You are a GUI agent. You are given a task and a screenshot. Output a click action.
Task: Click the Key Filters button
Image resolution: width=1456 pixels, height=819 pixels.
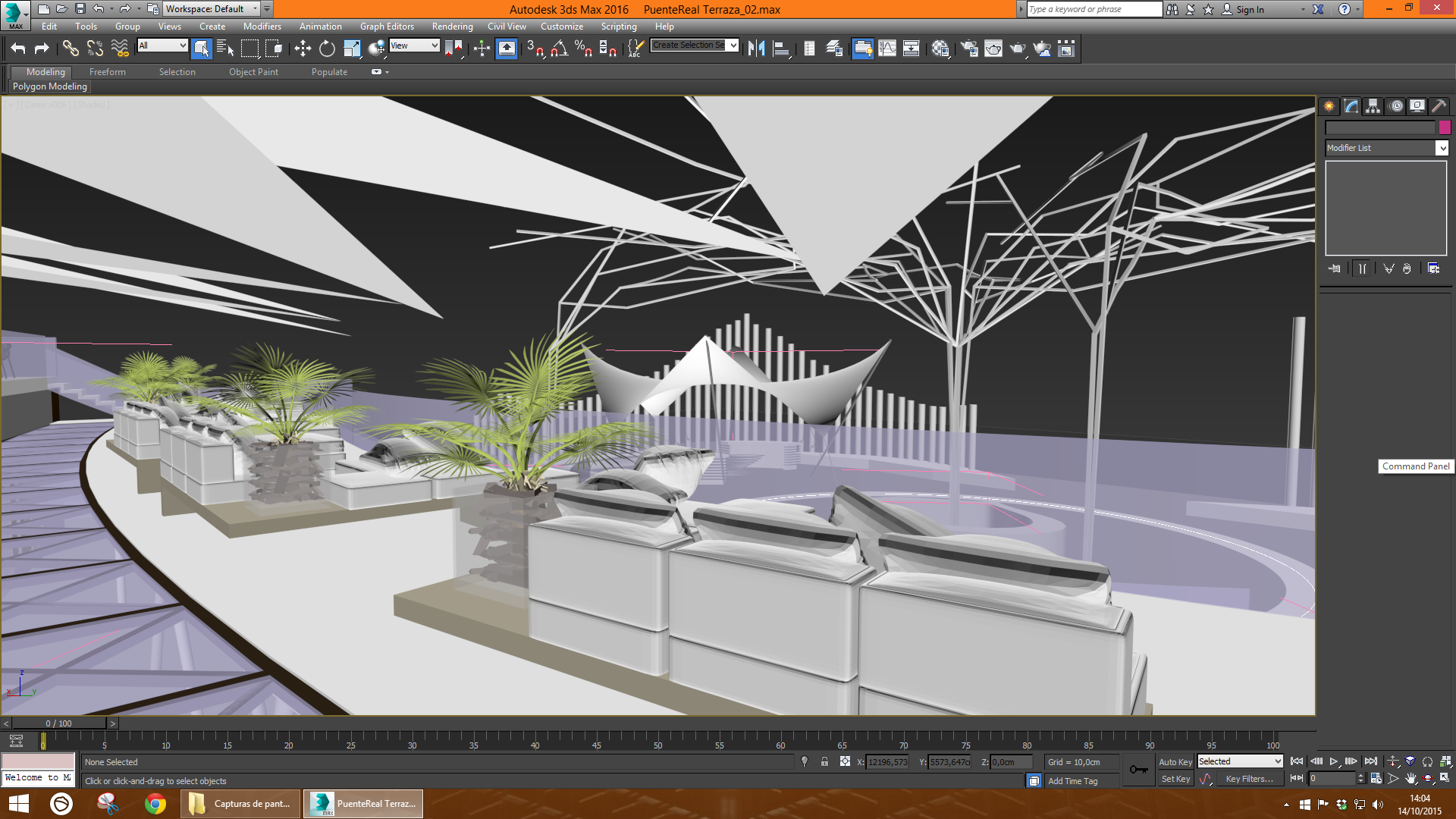click(x=1248, y=779)
